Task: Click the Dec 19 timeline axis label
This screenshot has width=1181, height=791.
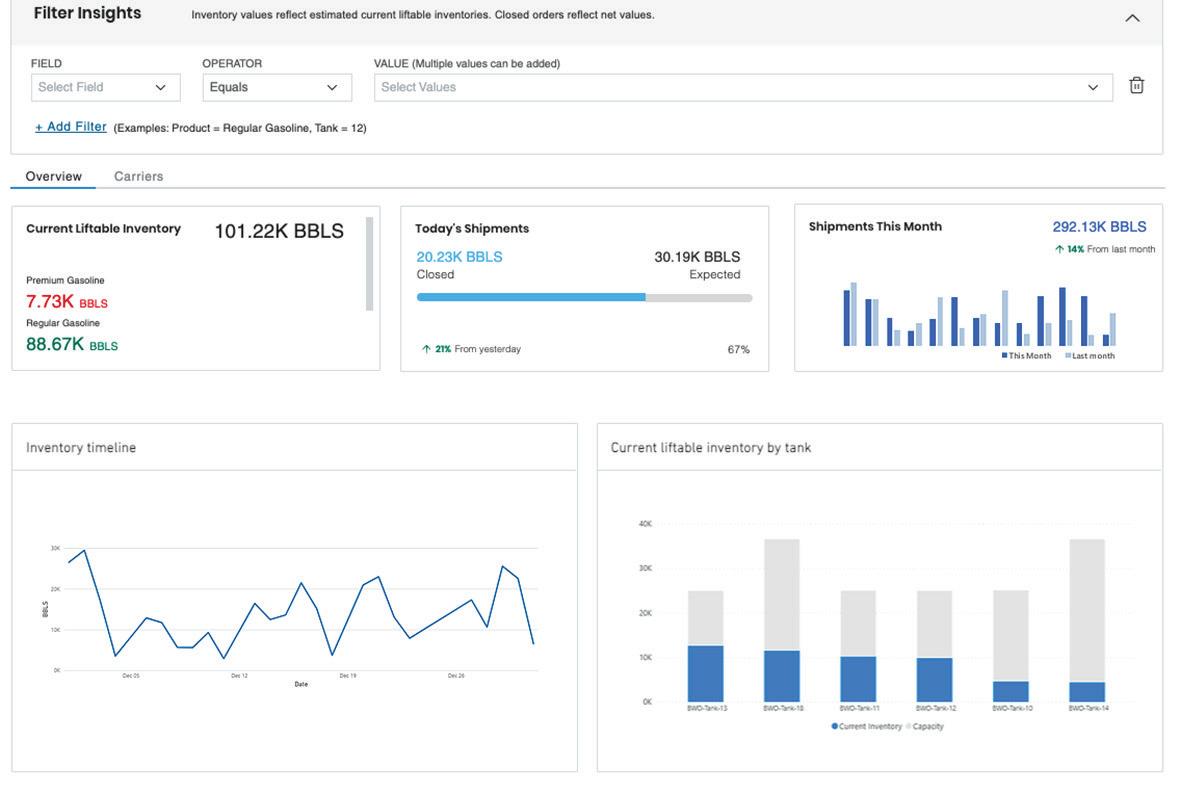Action: tap(348, 676)
